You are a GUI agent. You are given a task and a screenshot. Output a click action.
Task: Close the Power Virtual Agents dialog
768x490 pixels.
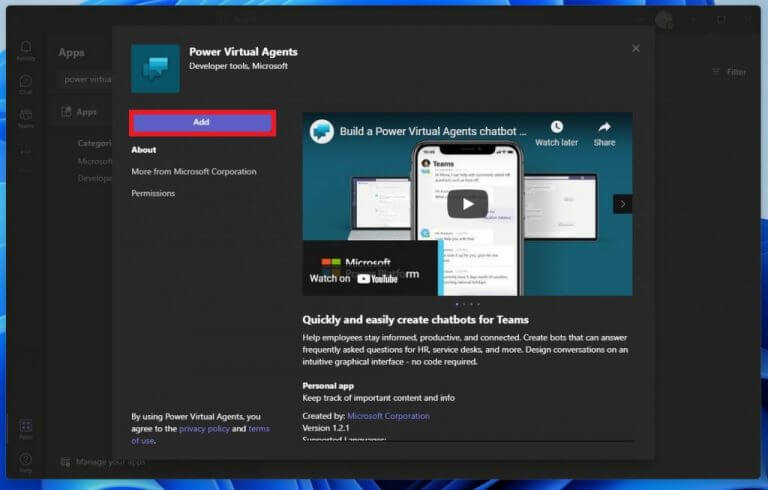pyautogui.click(x=636, y=49)
